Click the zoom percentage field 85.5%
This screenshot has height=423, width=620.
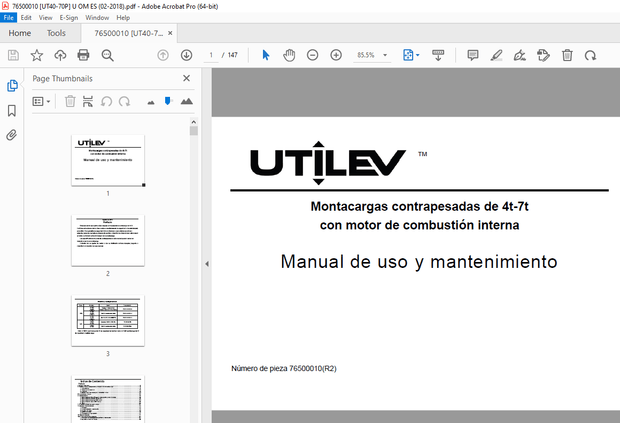pos(366,55)
